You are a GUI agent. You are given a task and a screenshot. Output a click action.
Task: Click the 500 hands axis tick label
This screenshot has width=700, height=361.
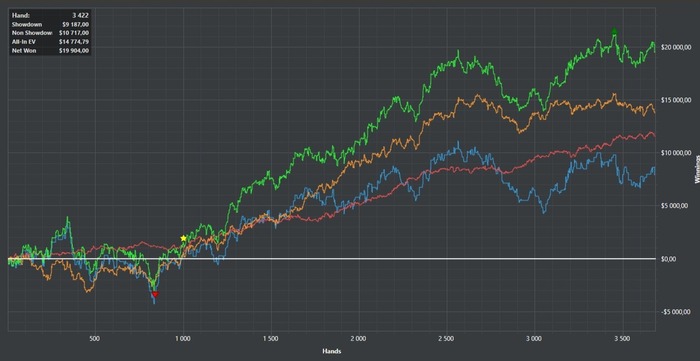[95, 339]
